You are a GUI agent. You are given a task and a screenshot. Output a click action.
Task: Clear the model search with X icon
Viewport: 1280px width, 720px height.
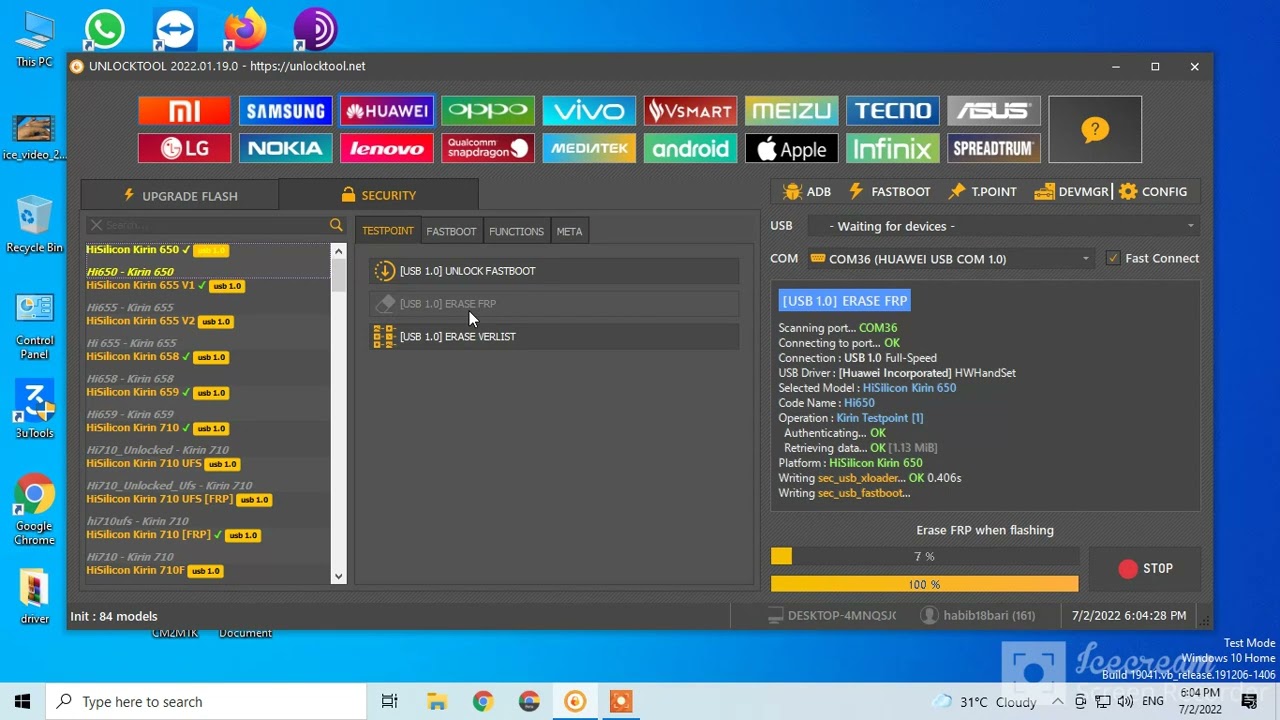96,225
